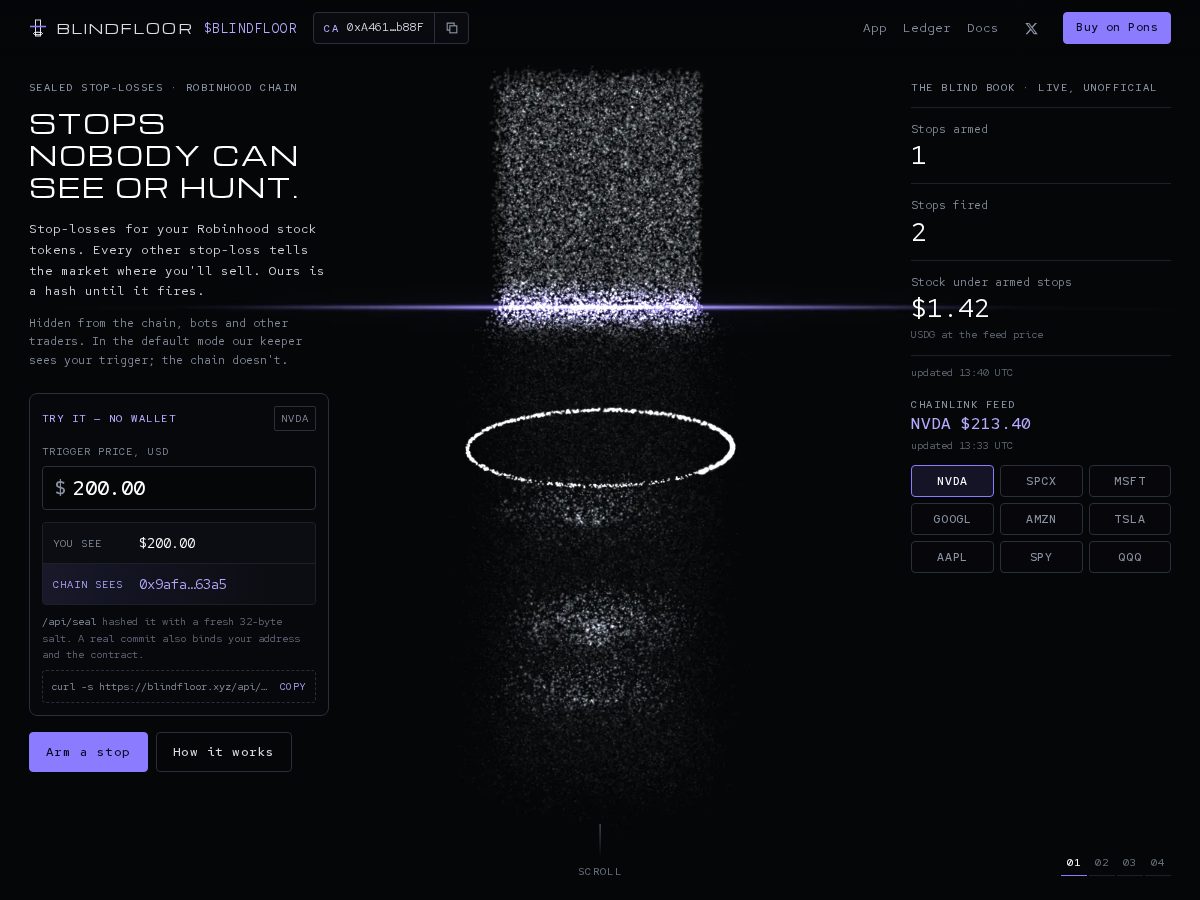Click the 'updated 13:33 UTC' timestamp
The image size is (1200, 900).
962,446
